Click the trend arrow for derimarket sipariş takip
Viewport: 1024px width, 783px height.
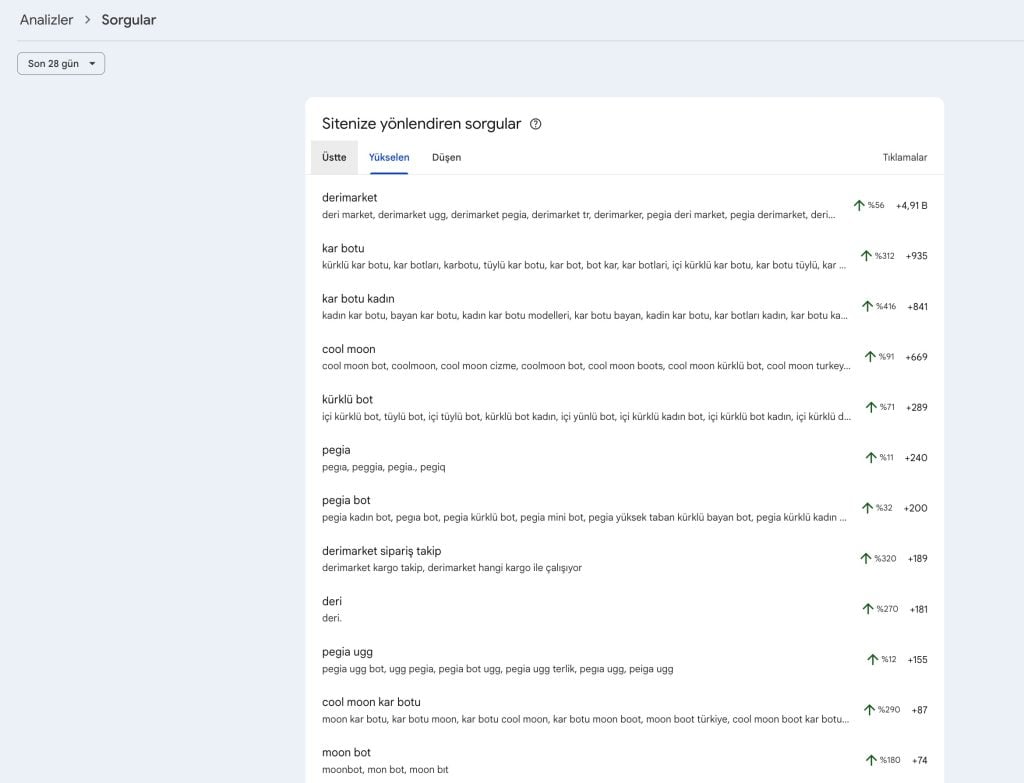(x=865, y=558)
